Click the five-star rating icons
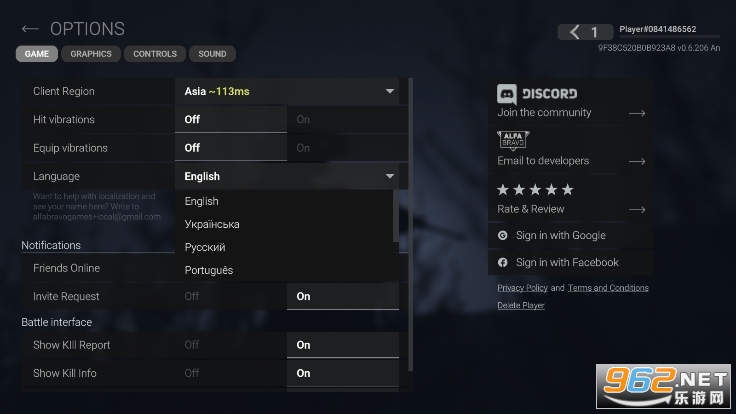The width and height of the screenshot is (736, 414). [x=535, y=189]
